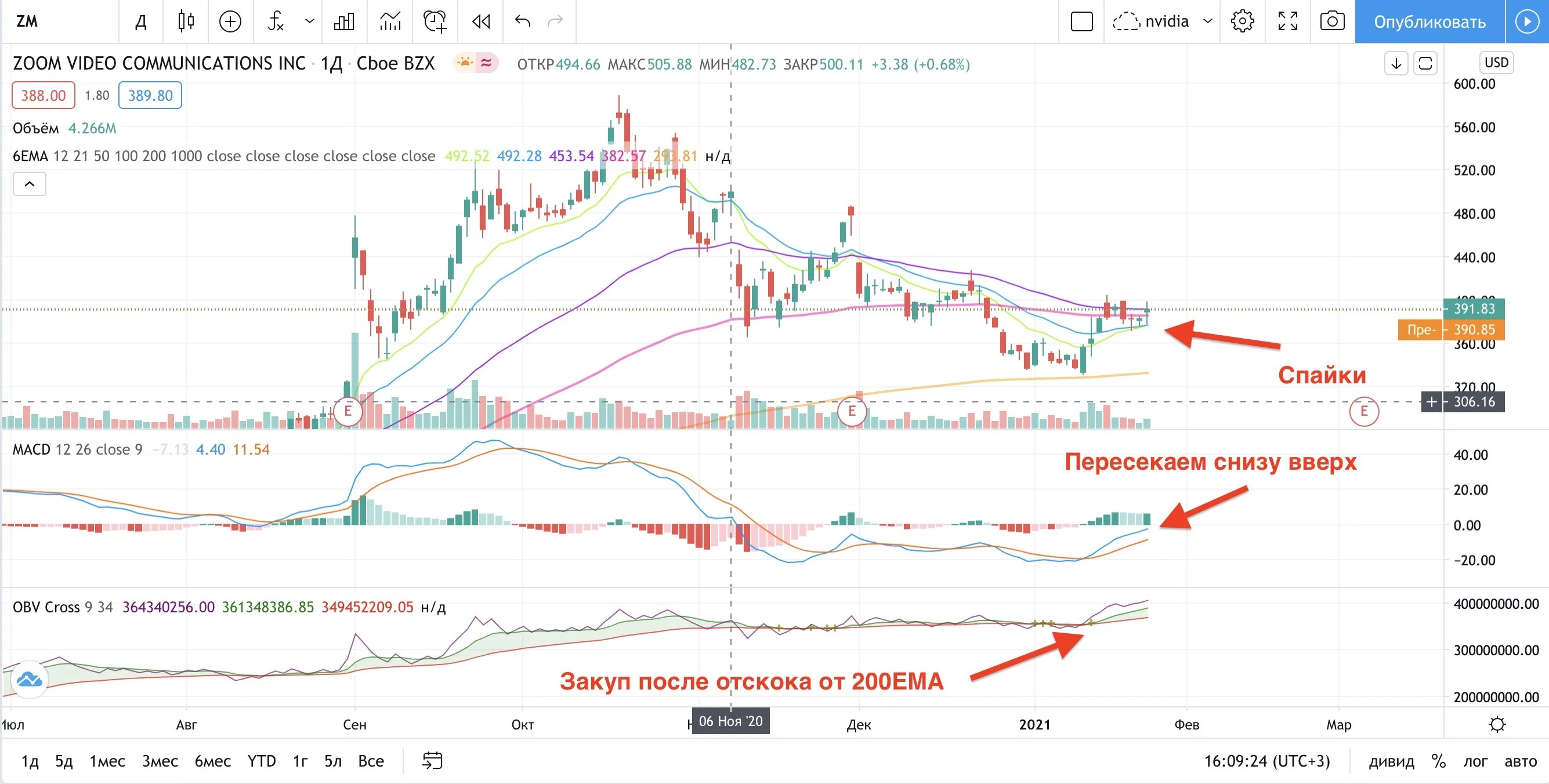Enter fullscreen mode

tap(1287, 21)
